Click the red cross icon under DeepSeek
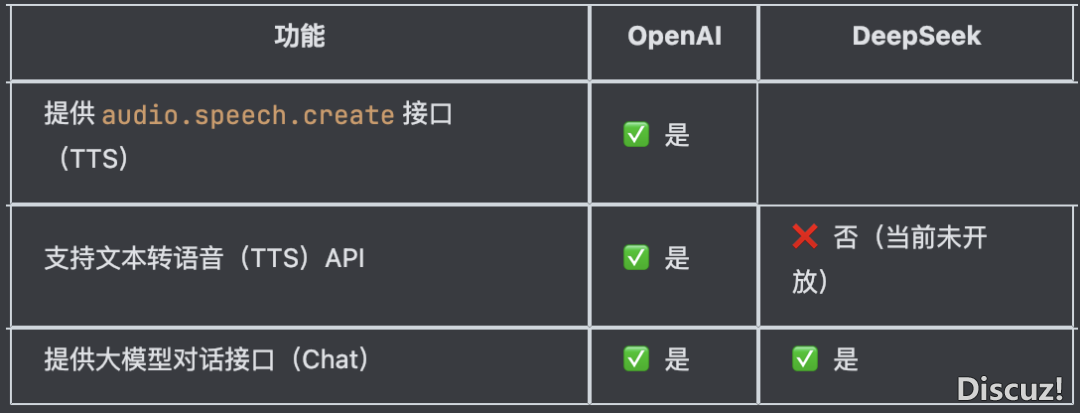 804,237
